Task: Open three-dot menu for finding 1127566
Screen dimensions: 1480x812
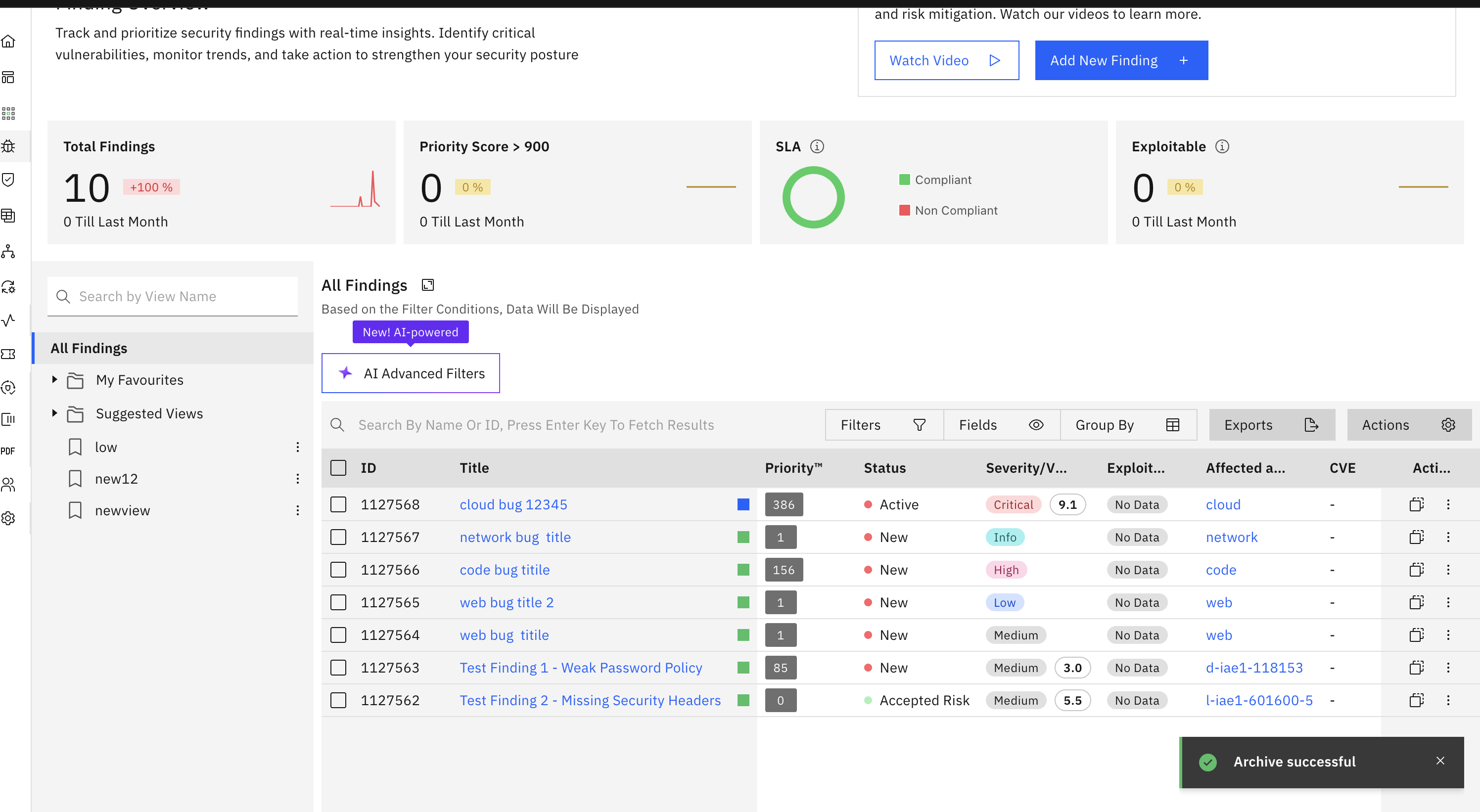Action: 1448,570
